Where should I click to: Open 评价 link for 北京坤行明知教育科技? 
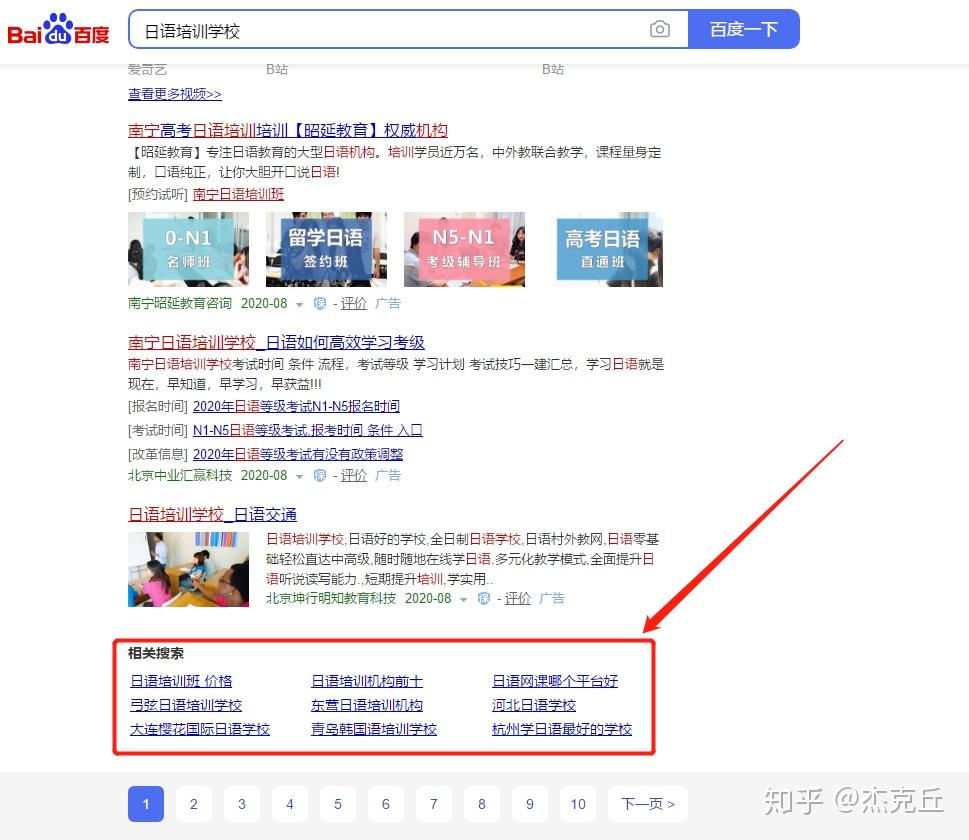pos(518,598)
